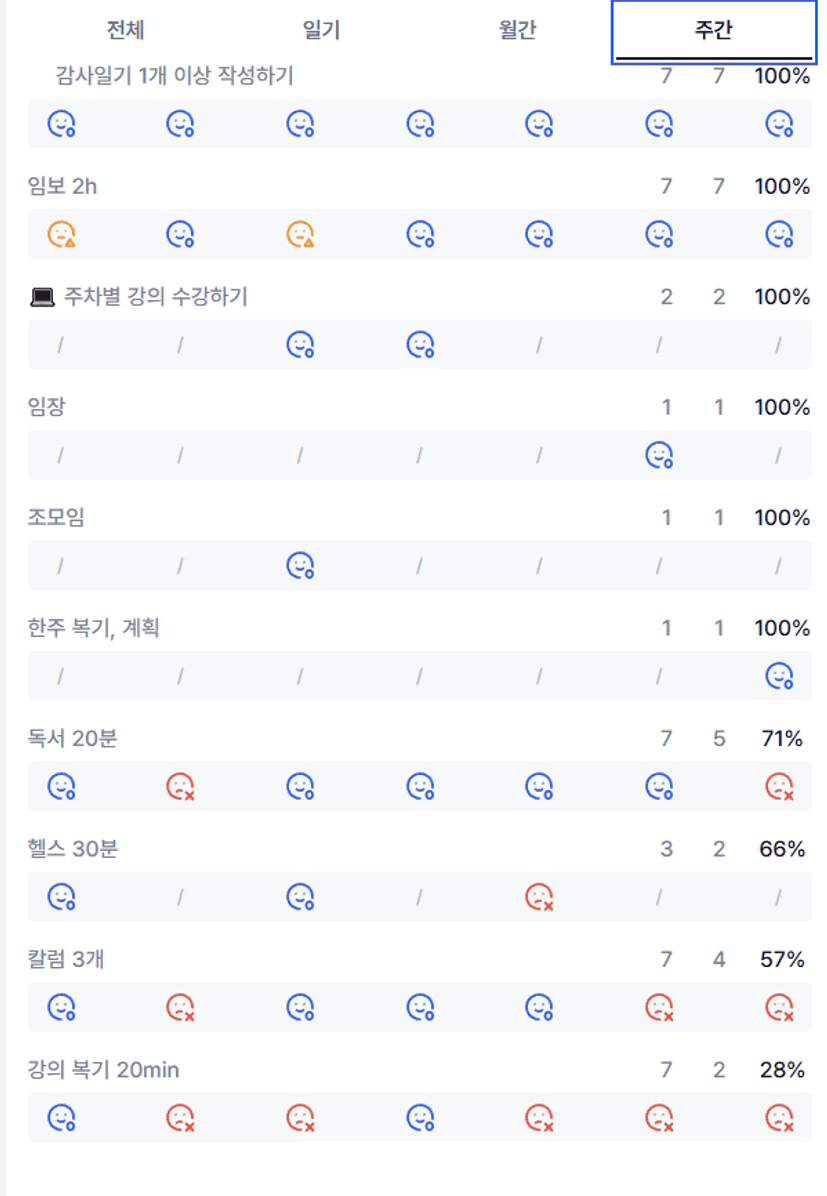The height and width of the screenshot is (1196, 827).
Task: Click the blue face icon in 임장 row
Action: pyautogui.click(x=659, y=456)
